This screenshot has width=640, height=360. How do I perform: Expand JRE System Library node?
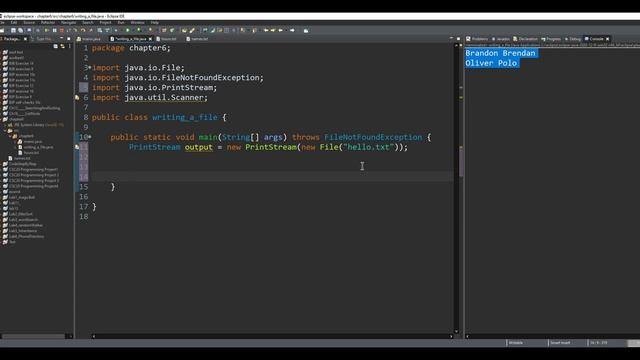click(x=5, y=125)
